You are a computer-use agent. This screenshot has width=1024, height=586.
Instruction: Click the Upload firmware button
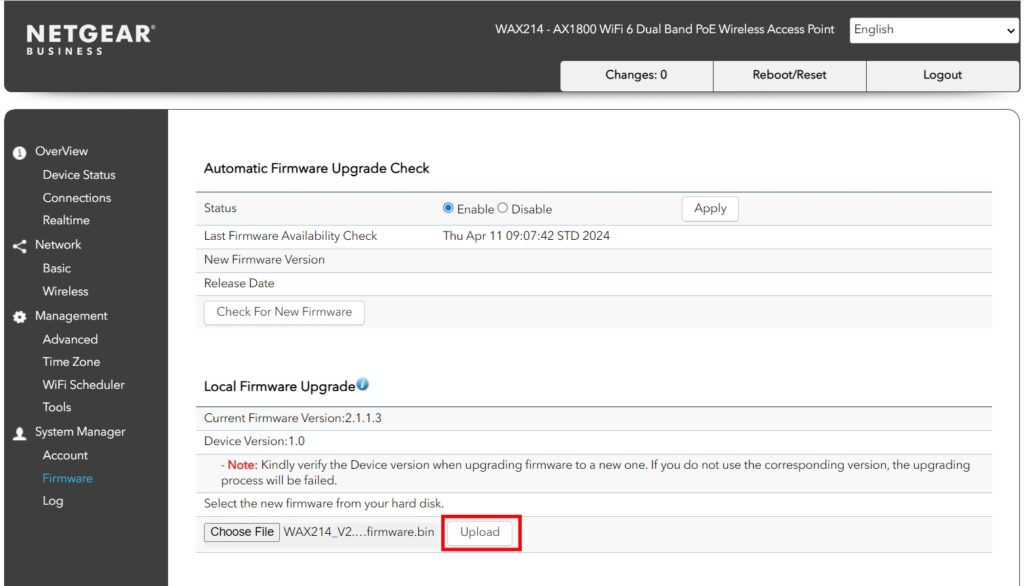480,532
